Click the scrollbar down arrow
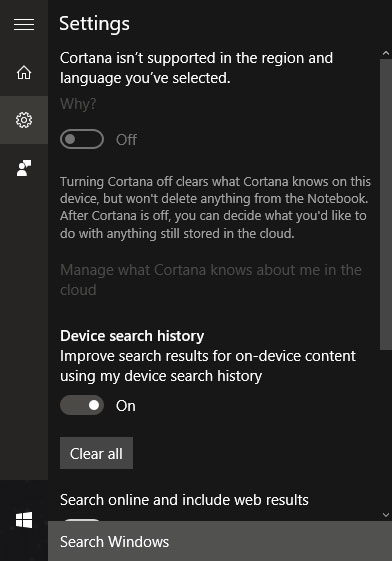Screen dimensions: 392x561 tap(386, 515)
